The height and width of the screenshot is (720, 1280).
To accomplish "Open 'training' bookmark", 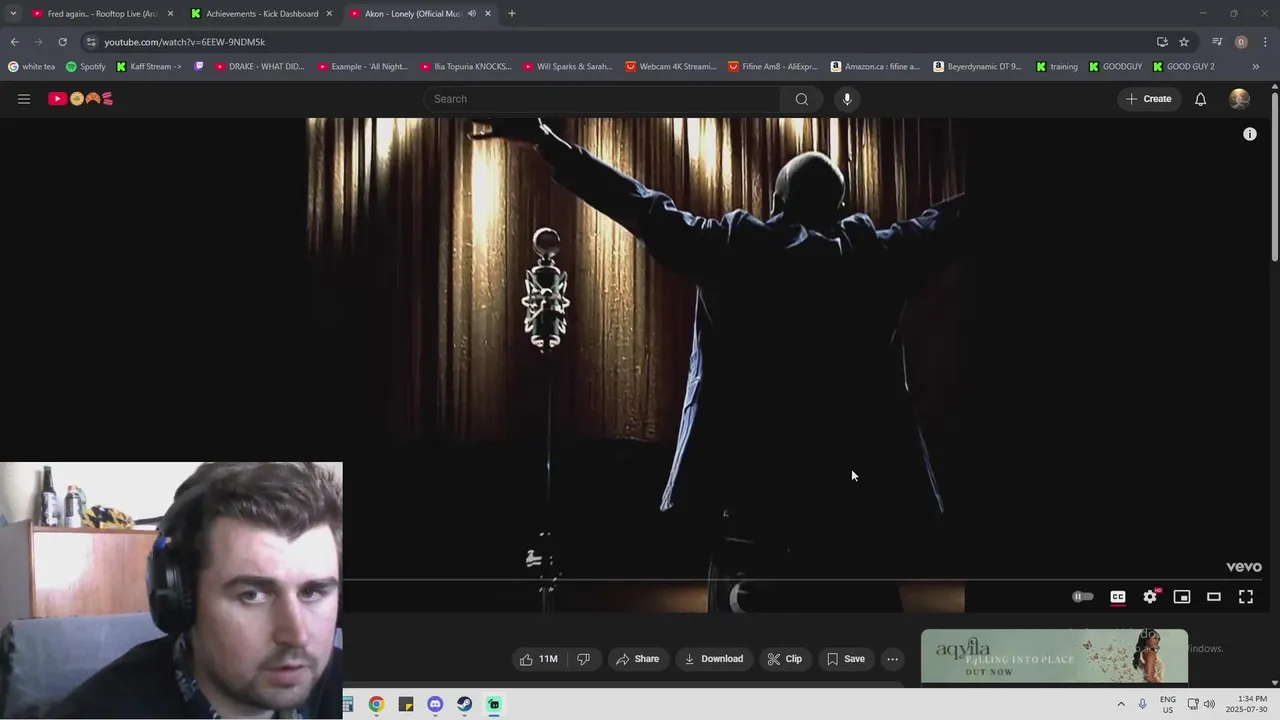I will coord(1057,67).
